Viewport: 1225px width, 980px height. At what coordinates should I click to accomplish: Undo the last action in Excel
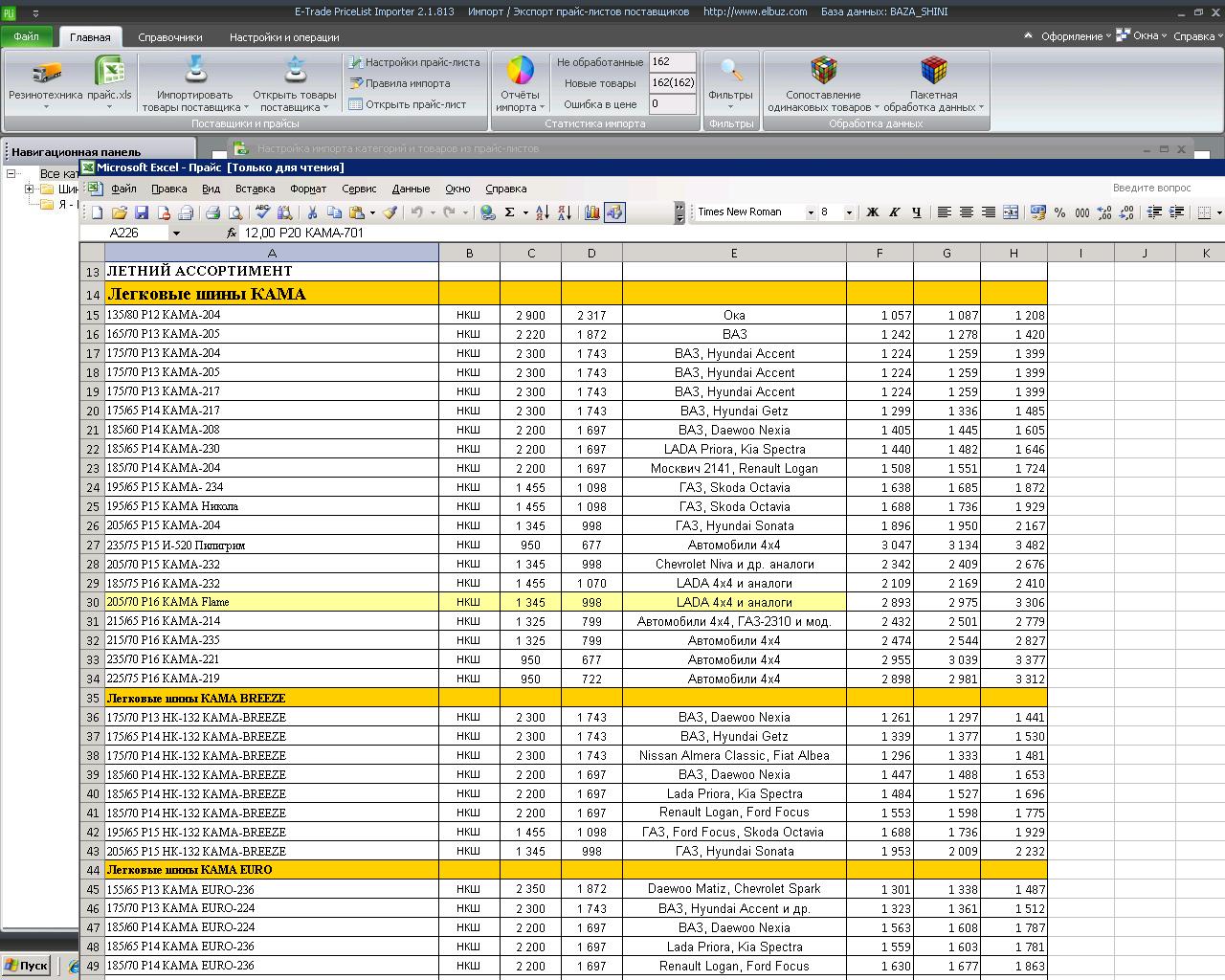tap(417, 212)
